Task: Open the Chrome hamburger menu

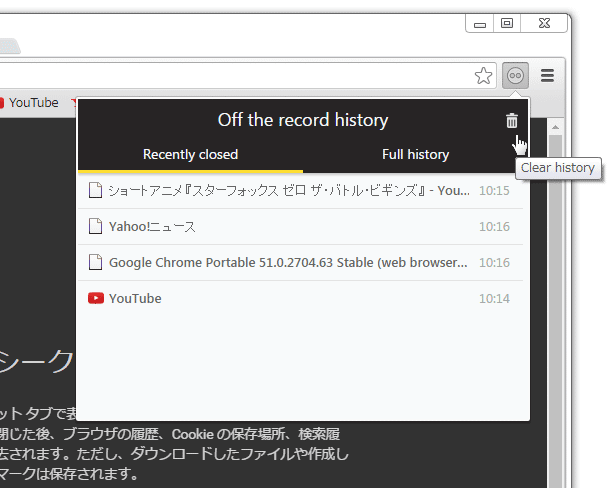Action: click(x=547, y=75)
